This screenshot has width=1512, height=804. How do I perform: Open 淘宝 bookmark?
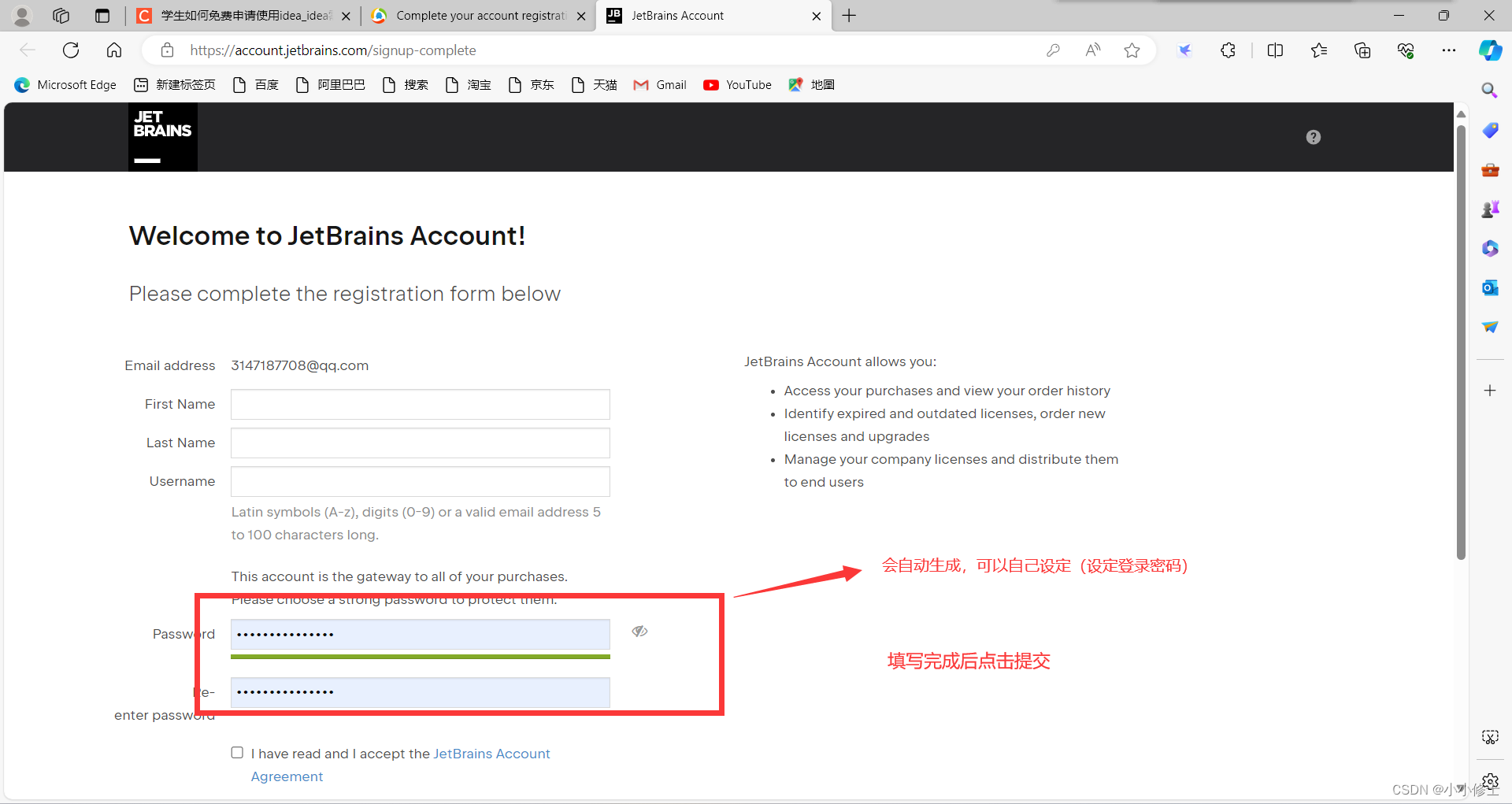(469, 85)
